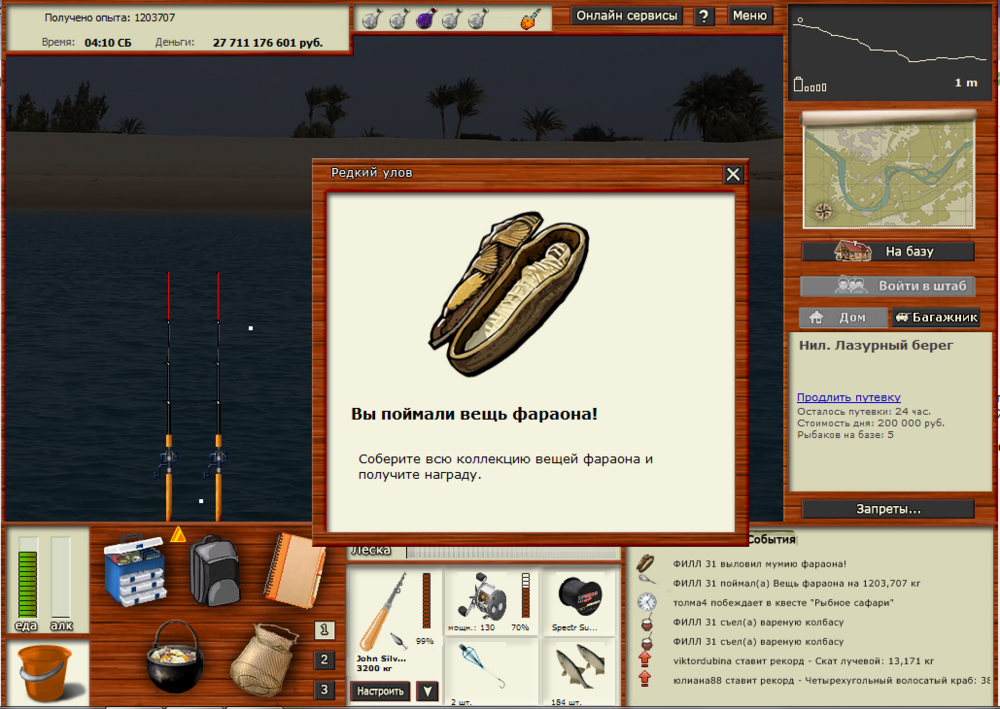Open the river map thumbnail
The width and height of the screenshot is (1000, 709).
(x=889, y=170)
